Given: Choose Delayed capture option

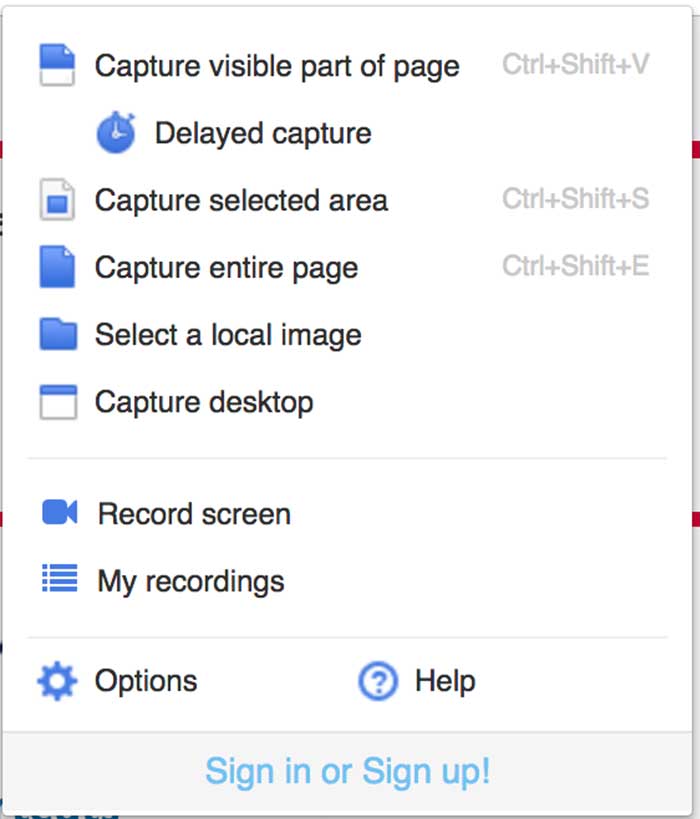Looking at the screenshot, I should click(263, 133).
